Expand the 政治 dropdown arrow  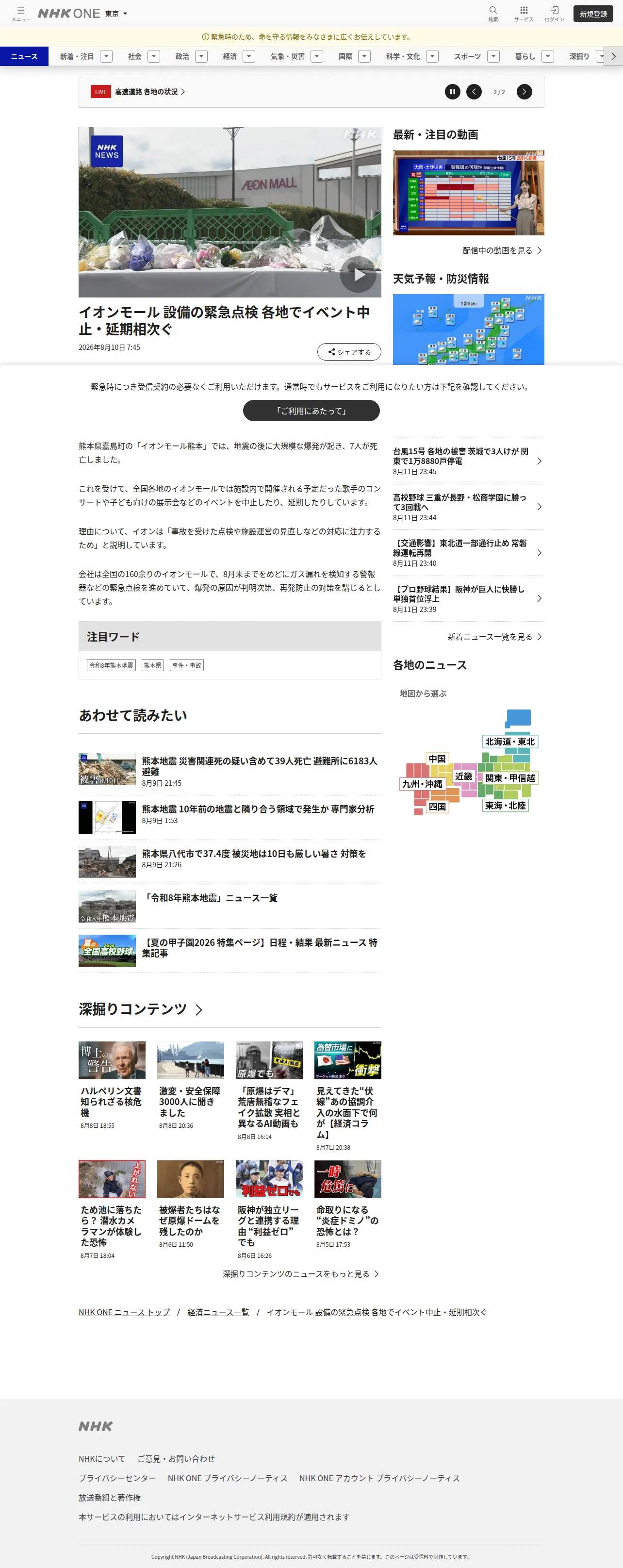(x=201, y=57)
